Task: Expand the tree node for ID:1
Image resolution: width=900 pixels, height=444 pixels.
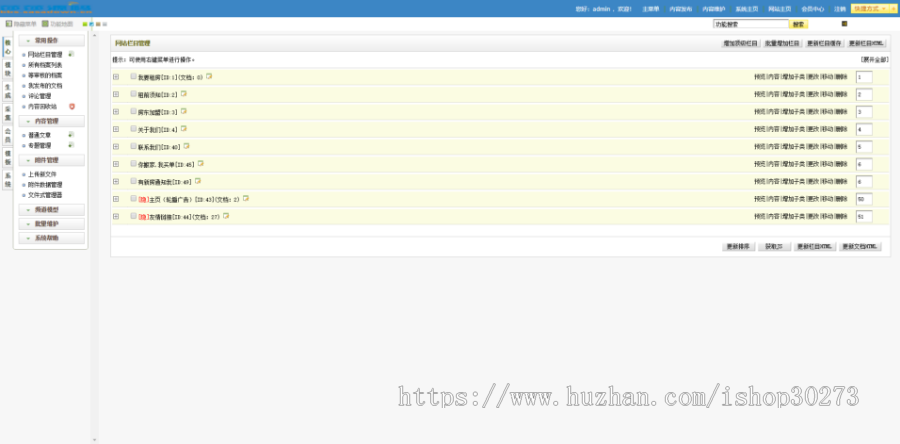Action: [116, 76]
